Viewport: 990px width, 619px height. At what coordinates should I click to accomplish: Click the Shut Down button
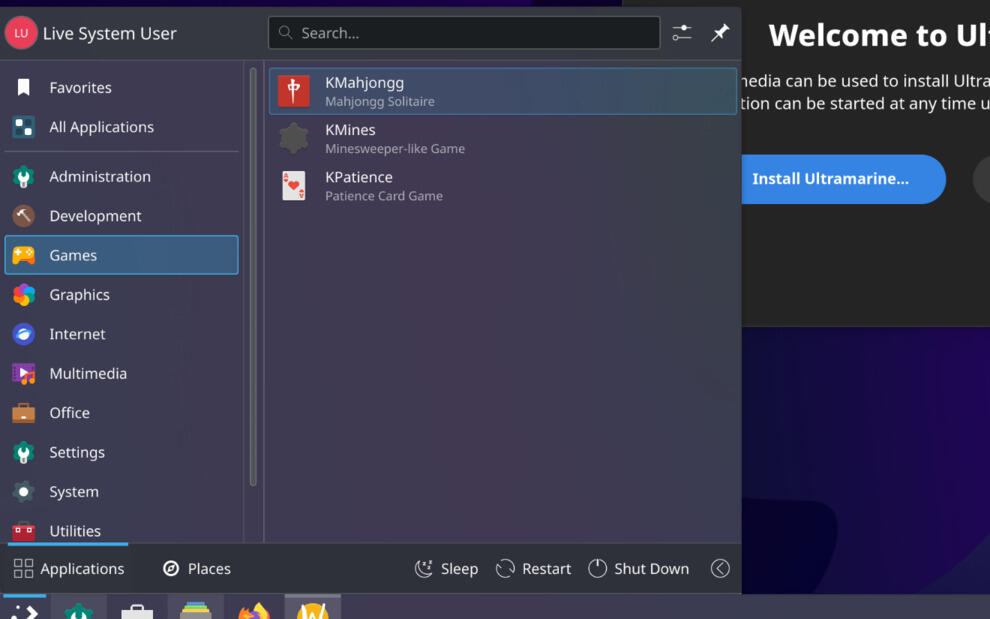click(x=638, y=568)
